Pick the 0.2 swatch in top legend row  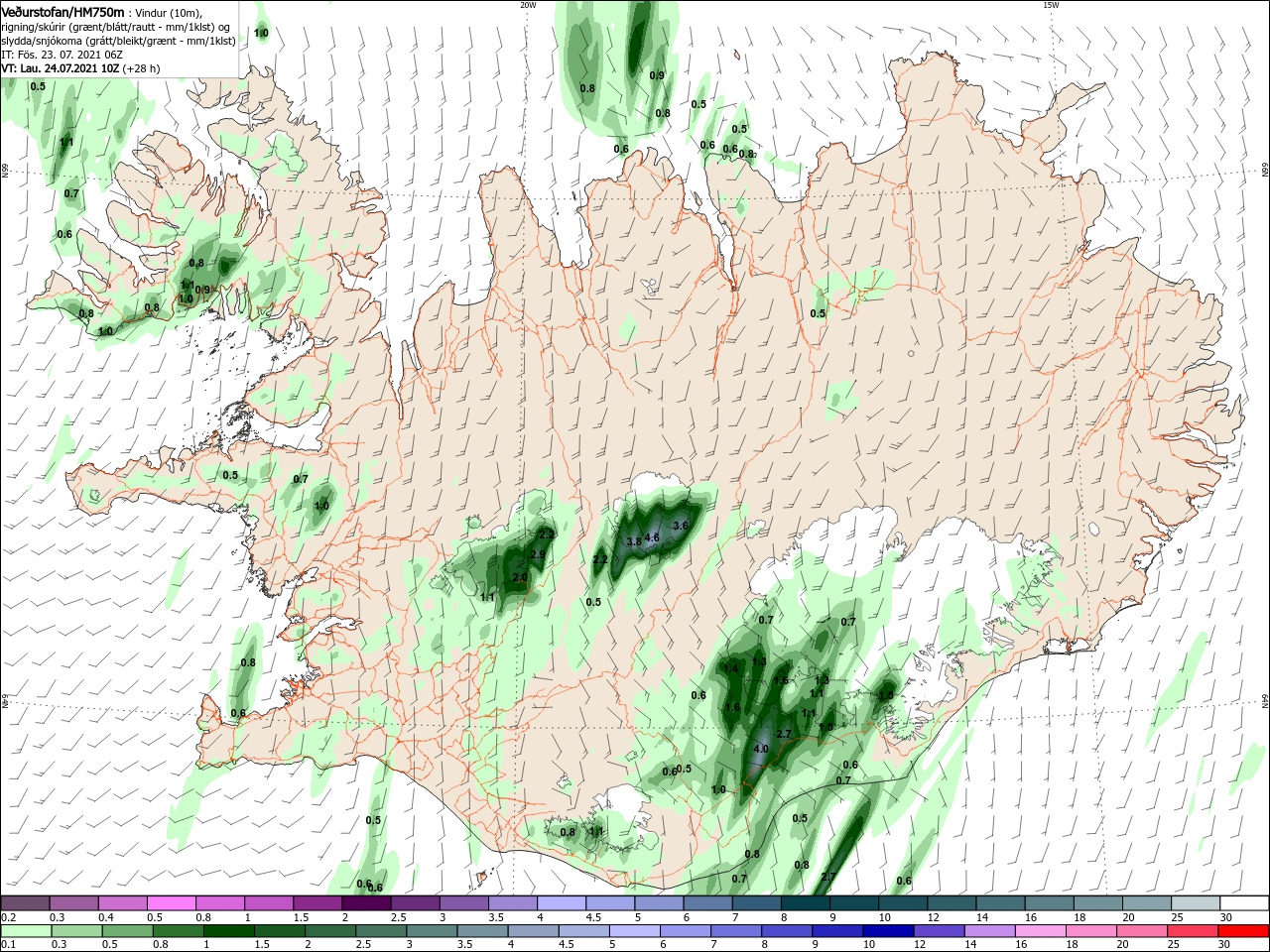click(x=25, y=902)
